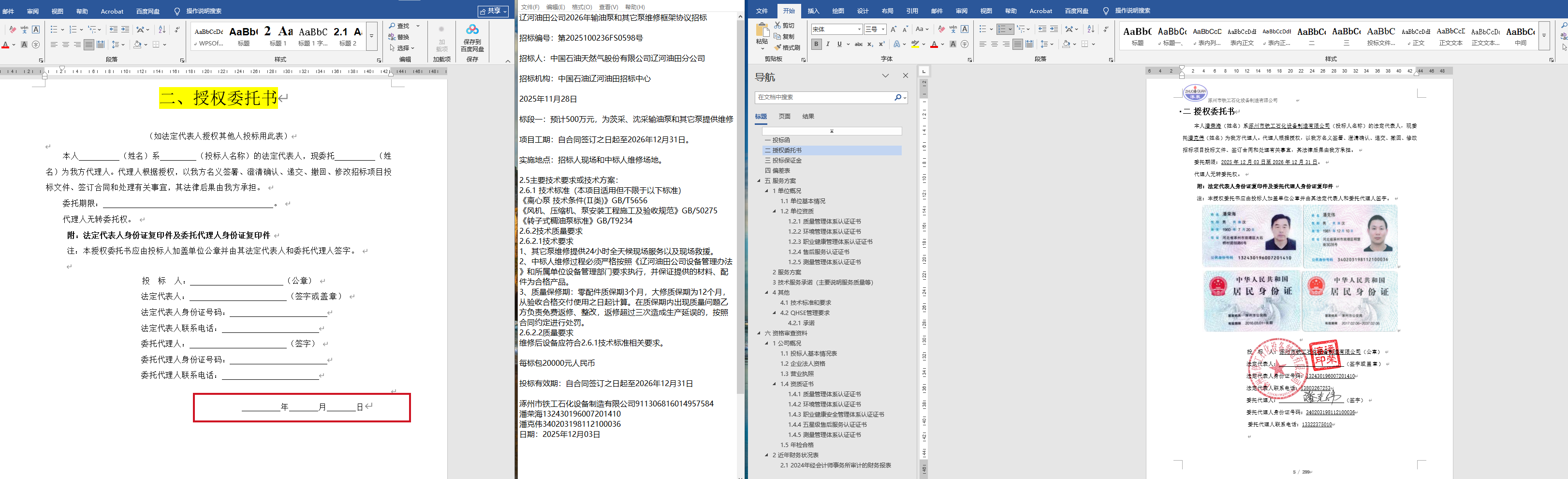This screenshot has width=1568, height=479.
Task: Open the 三号 font size dropdown
Action: pyautogui.click(x=883, y=29)
